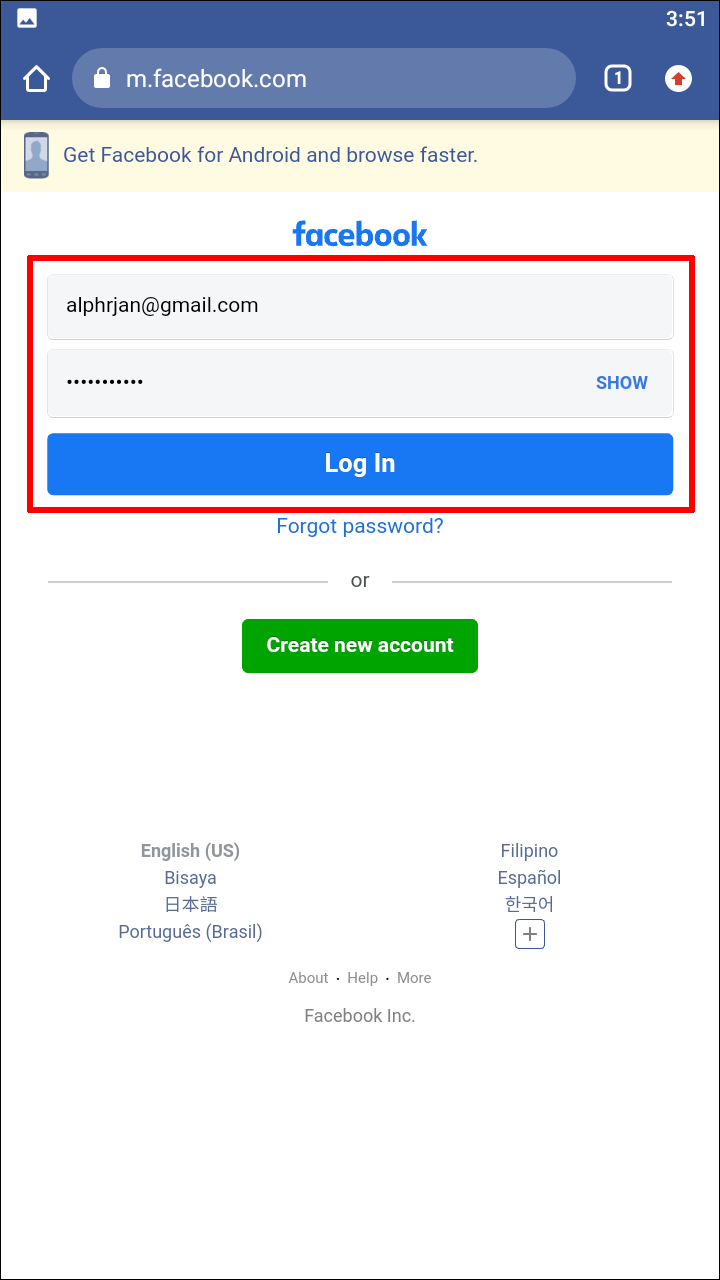The image size is (720, 1280).
Task: Open the Help footer link
Action: coord(362,978)
